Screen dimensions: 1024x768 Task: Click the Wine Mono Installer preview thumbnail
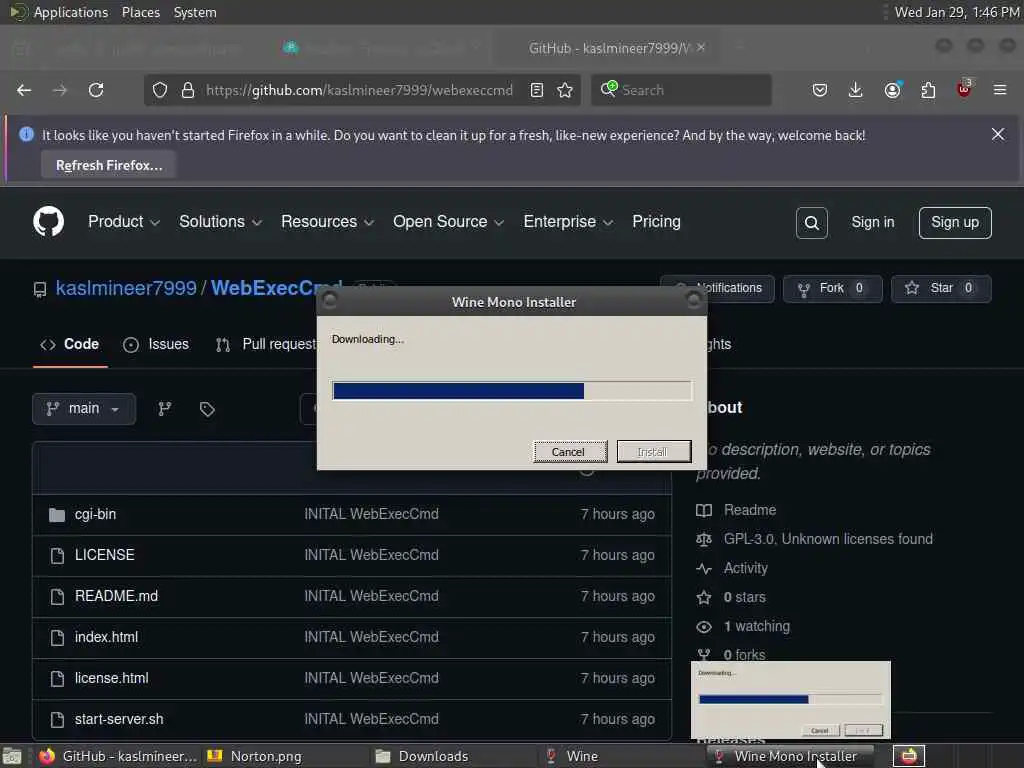(x=791, y=700)
